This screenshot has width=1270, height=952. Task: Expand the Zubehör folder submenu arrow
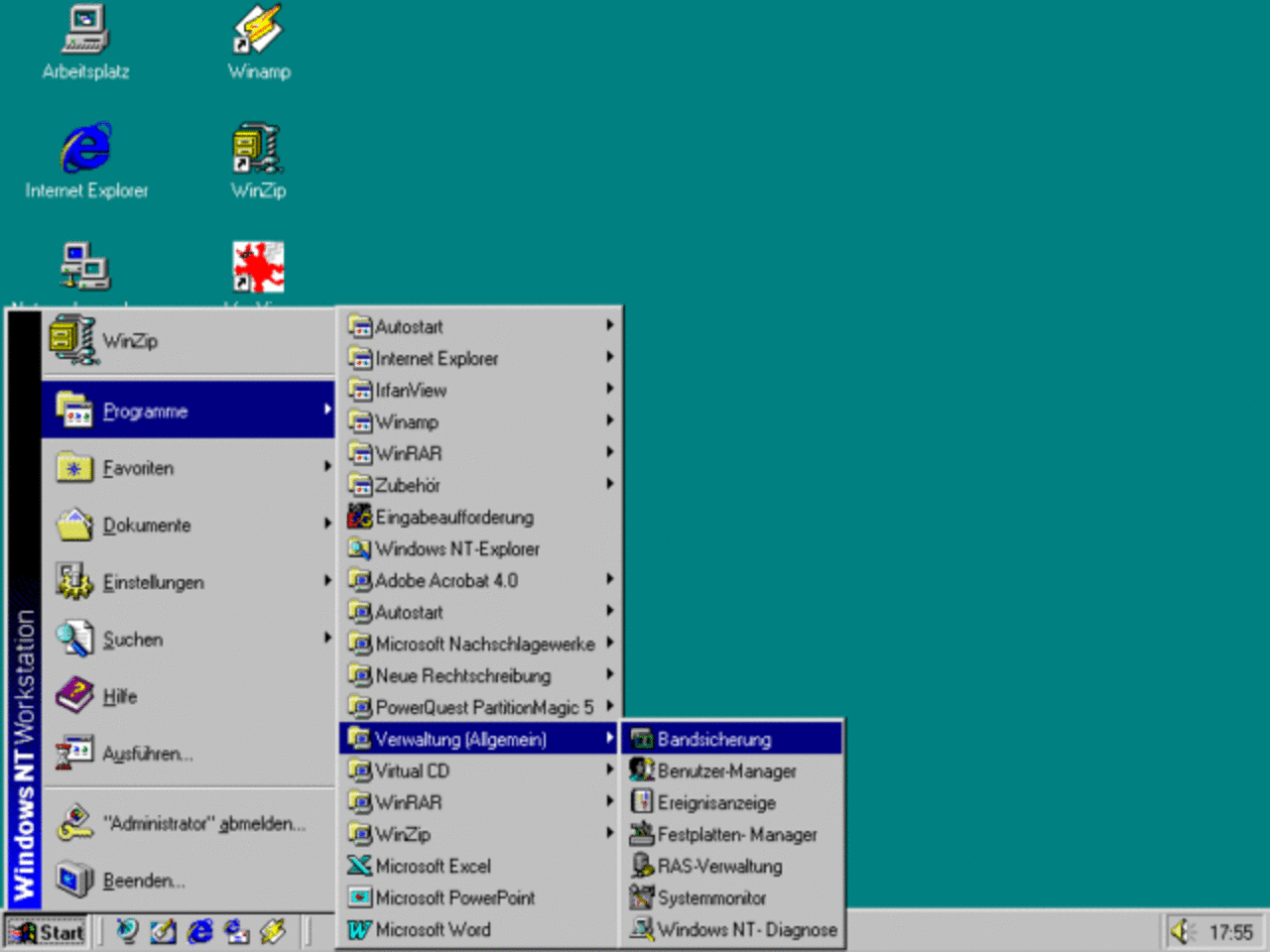click(x=610, y=484)
